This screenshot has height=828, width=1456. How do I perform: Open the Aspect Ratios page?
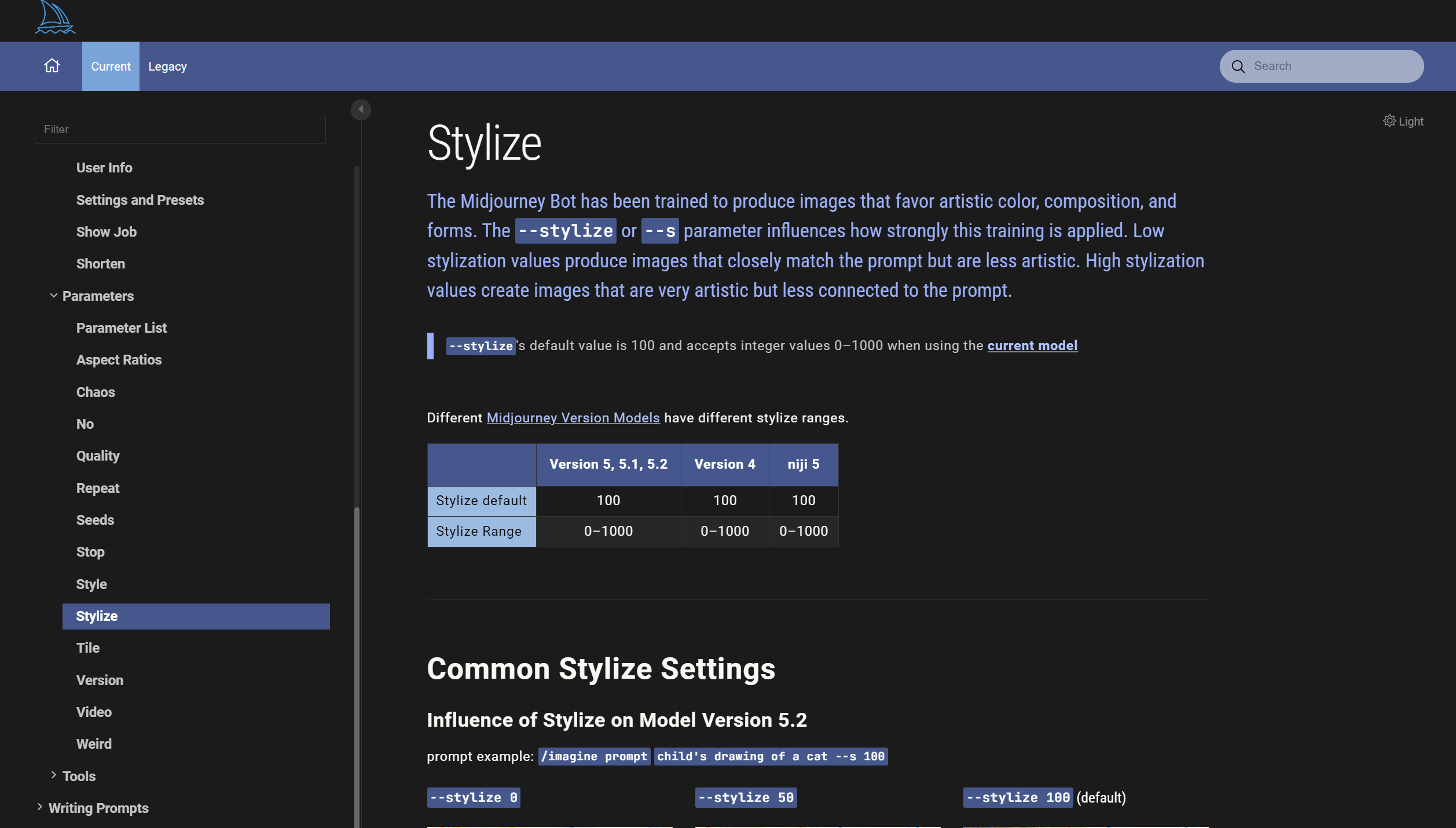pyautogui.click(x=119, y=360)
